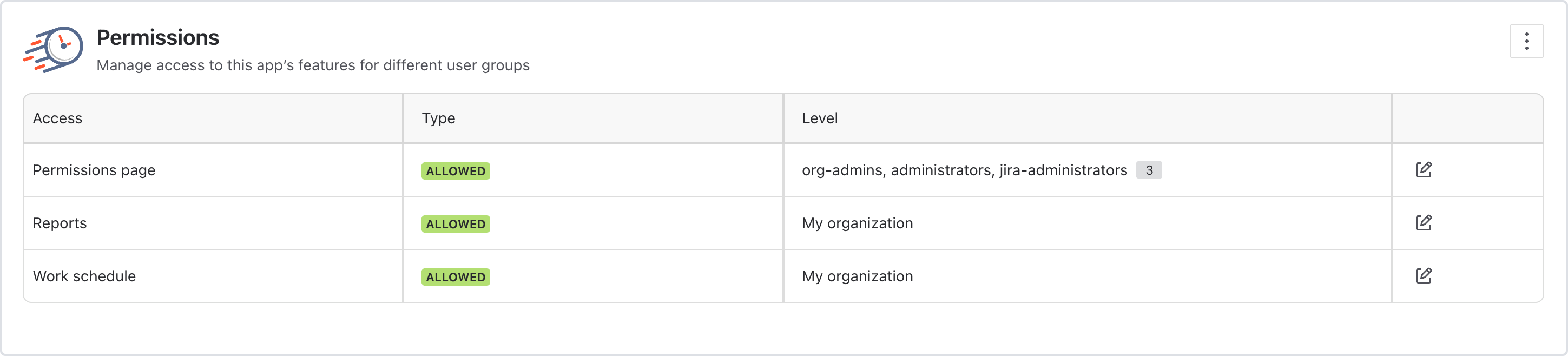The image size is (1568, 356).
Task: Click the ALLOWED badge for Work schedule
Action: pos(456,277)
